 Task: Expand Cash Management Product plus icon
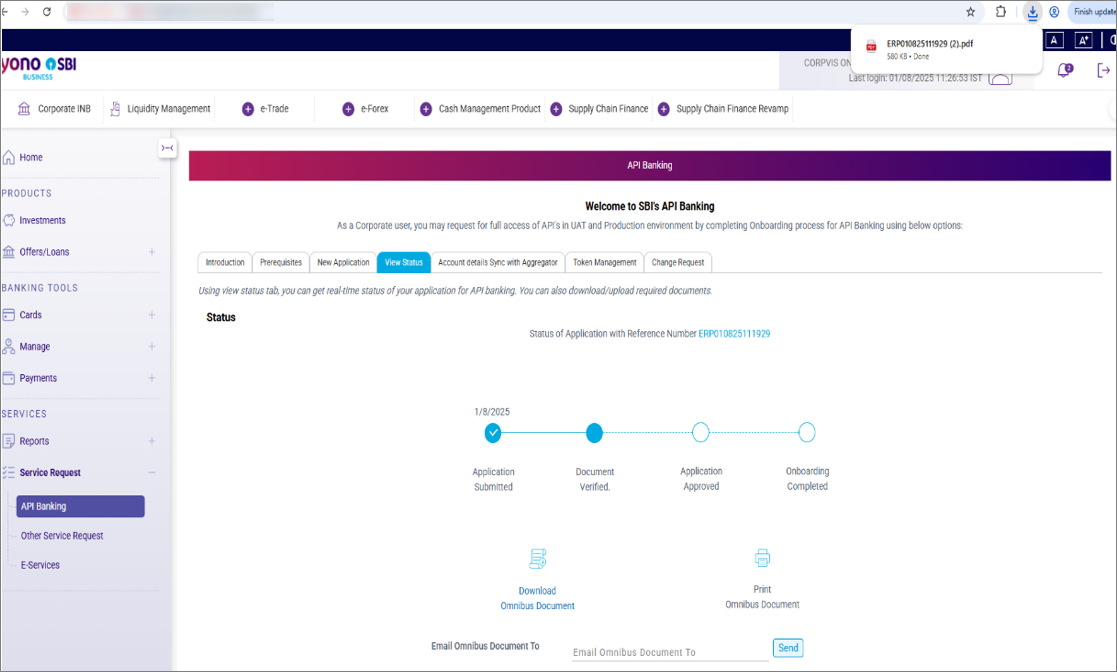[x=426, y=109]
